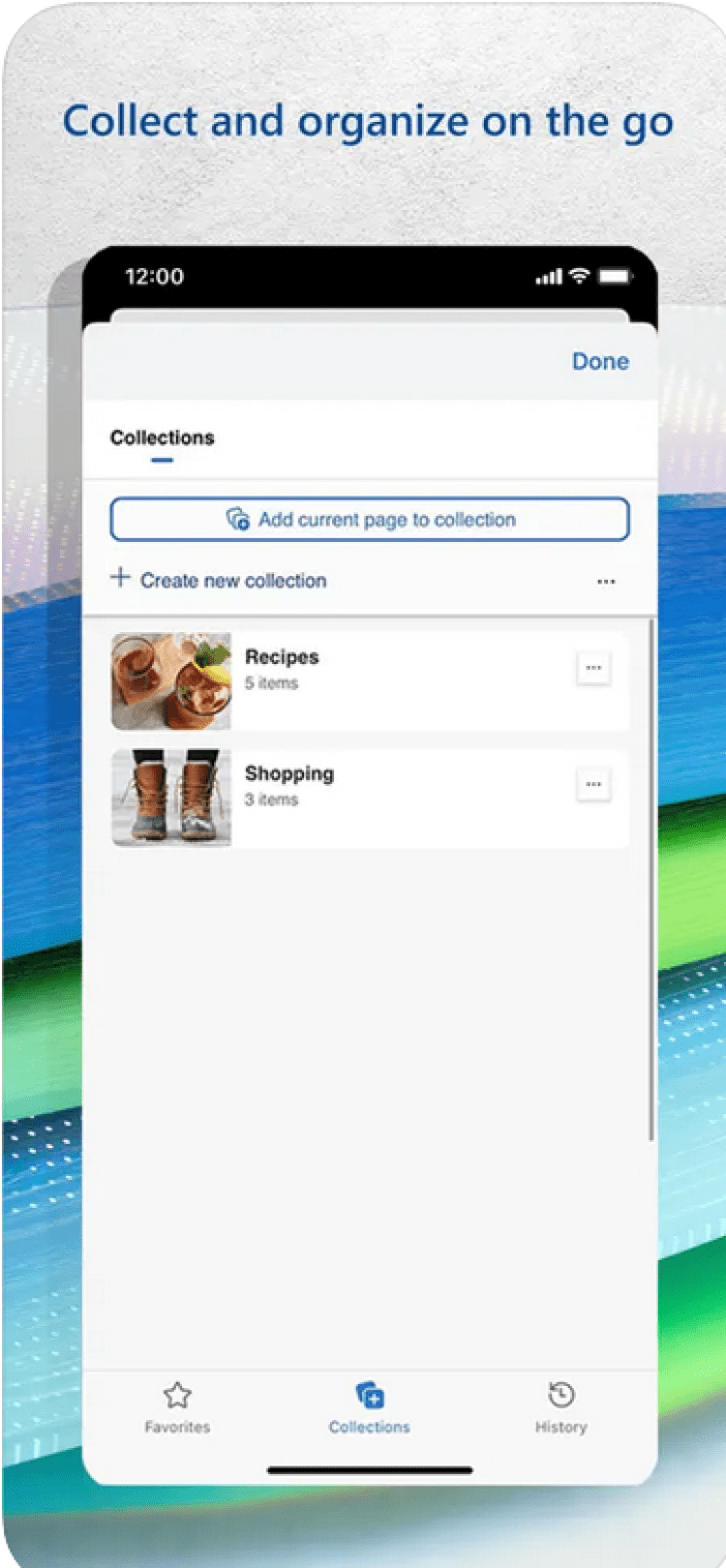The image size is (726, 1568).
Task: Tap the Favorites star icon
Action: (177, 1395)
